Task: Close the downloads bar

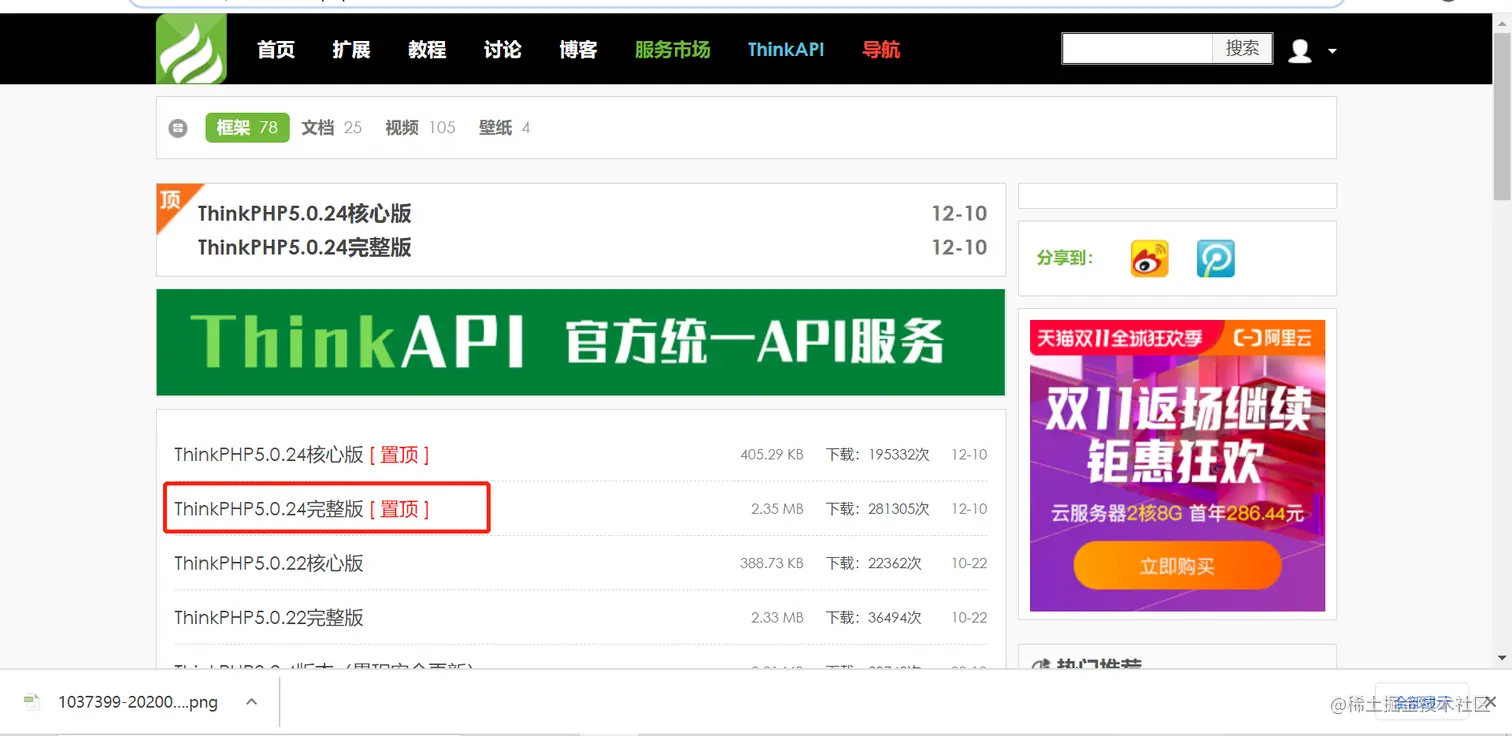Action: coord(1491,702)
